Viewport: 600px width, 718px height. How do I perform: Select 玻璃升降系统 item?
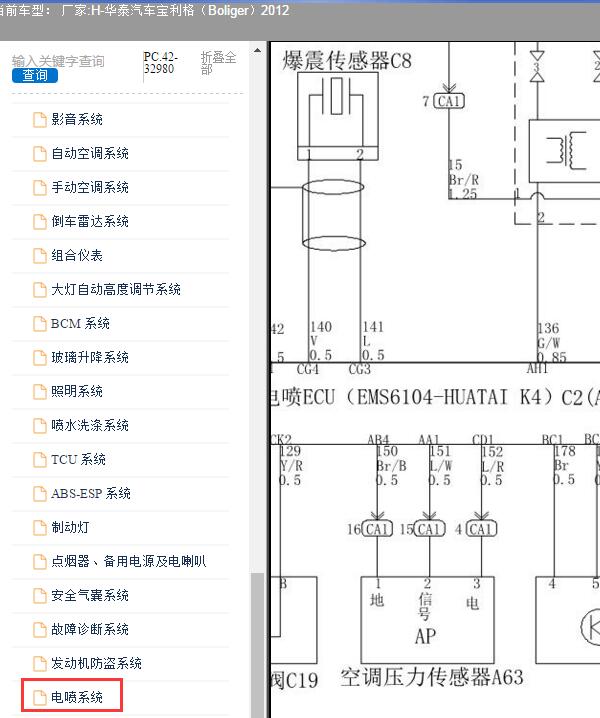point(90,357)
